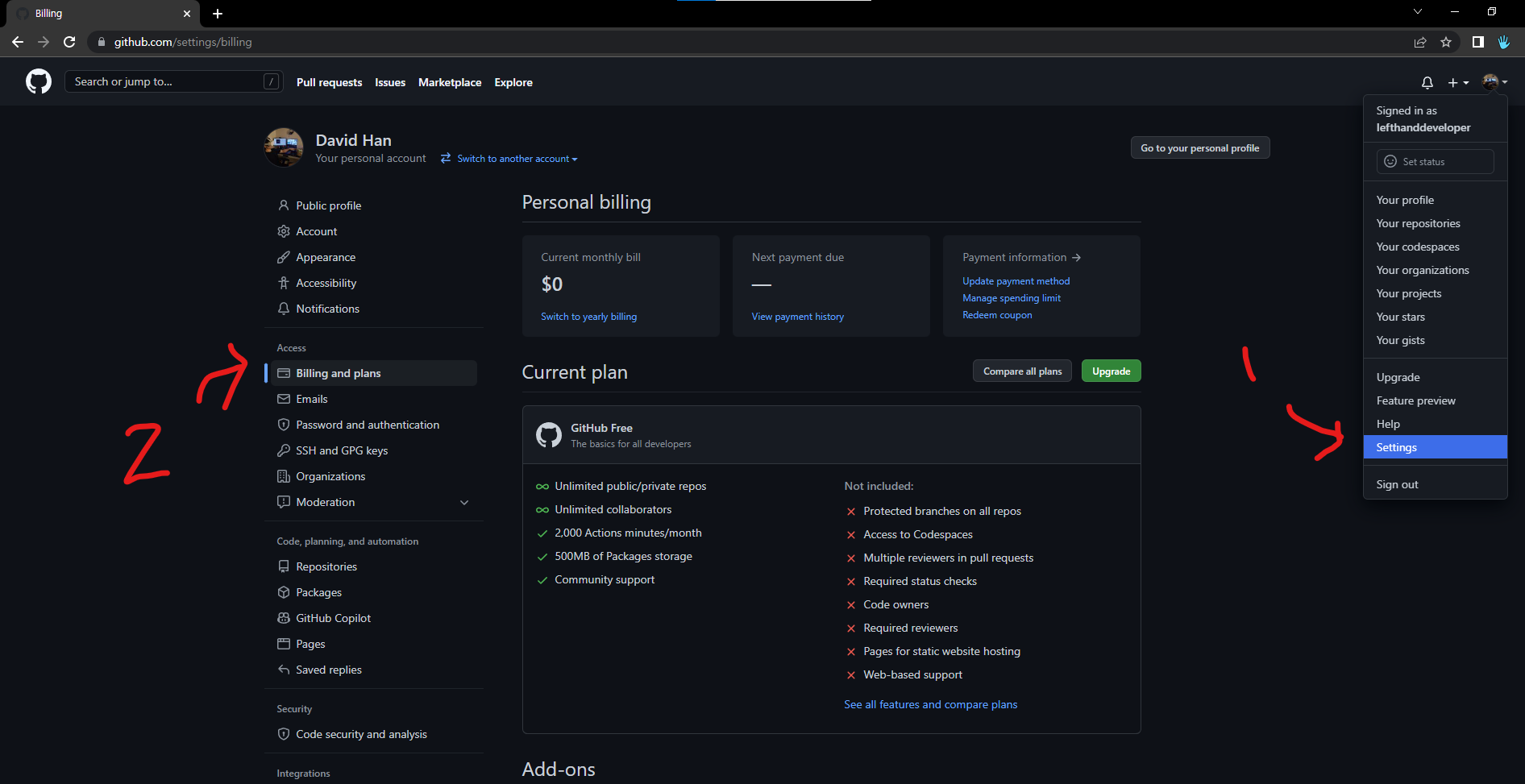The width and height of the screenshot is (1525, 784).
Task: Open Your codespaces from user menu
Action: (x=1436, y=247)
